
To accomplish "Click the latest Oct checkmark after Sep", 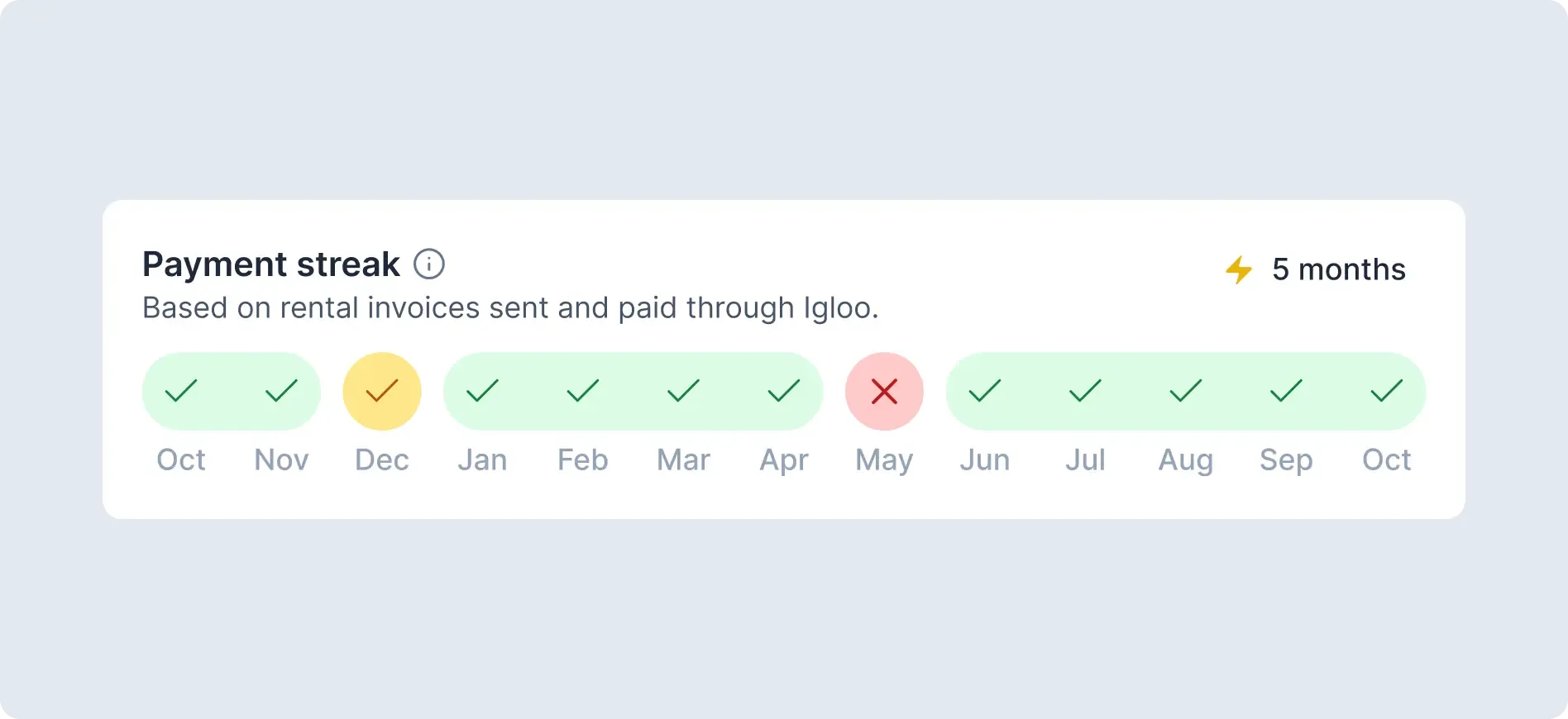I will [x=1387, y=391].
